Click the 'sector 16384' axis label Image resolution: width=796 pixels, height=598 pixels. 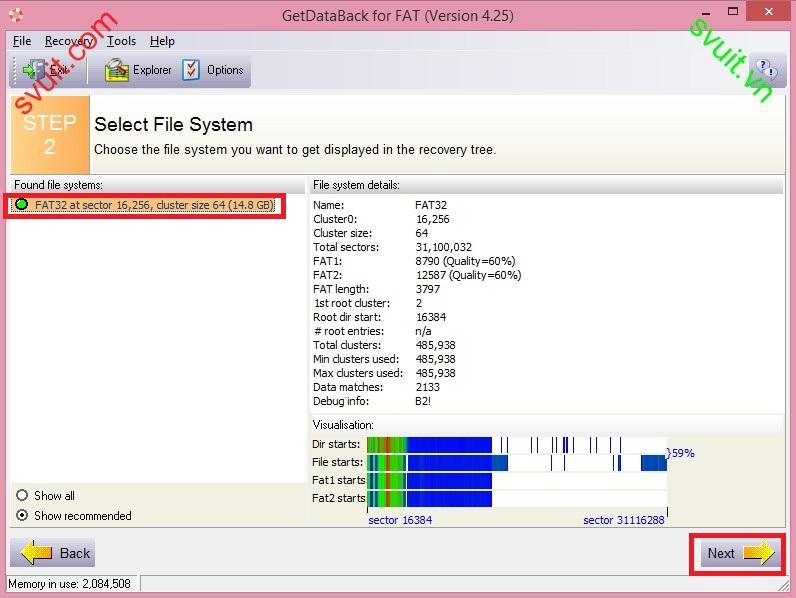click(400, 520)
